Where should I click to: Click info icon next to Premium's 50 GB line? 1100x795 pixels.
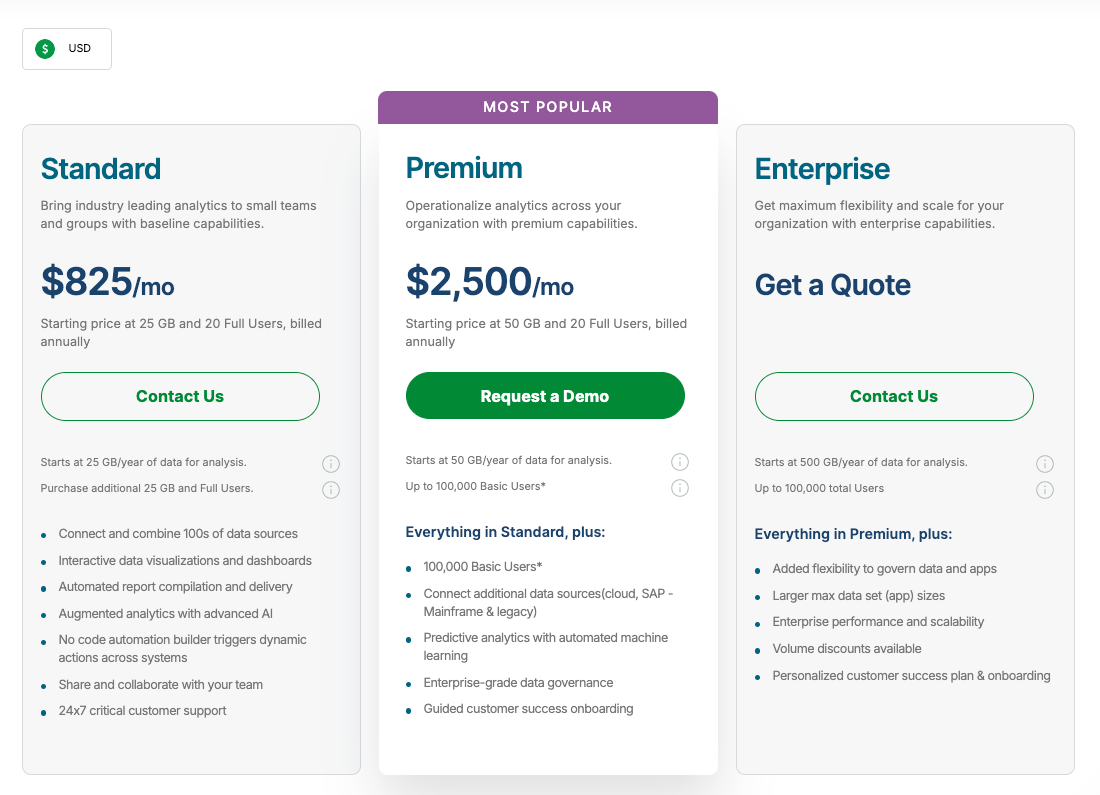click(680, 461)
